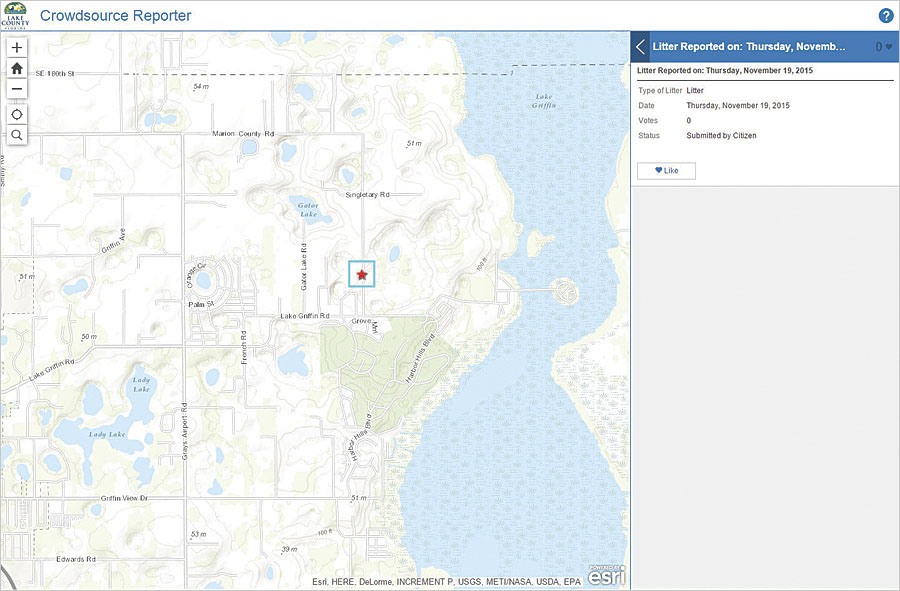This screenshot has width=900, height=591.
Task: Select the red star litter marker
Action: [362, 274]
